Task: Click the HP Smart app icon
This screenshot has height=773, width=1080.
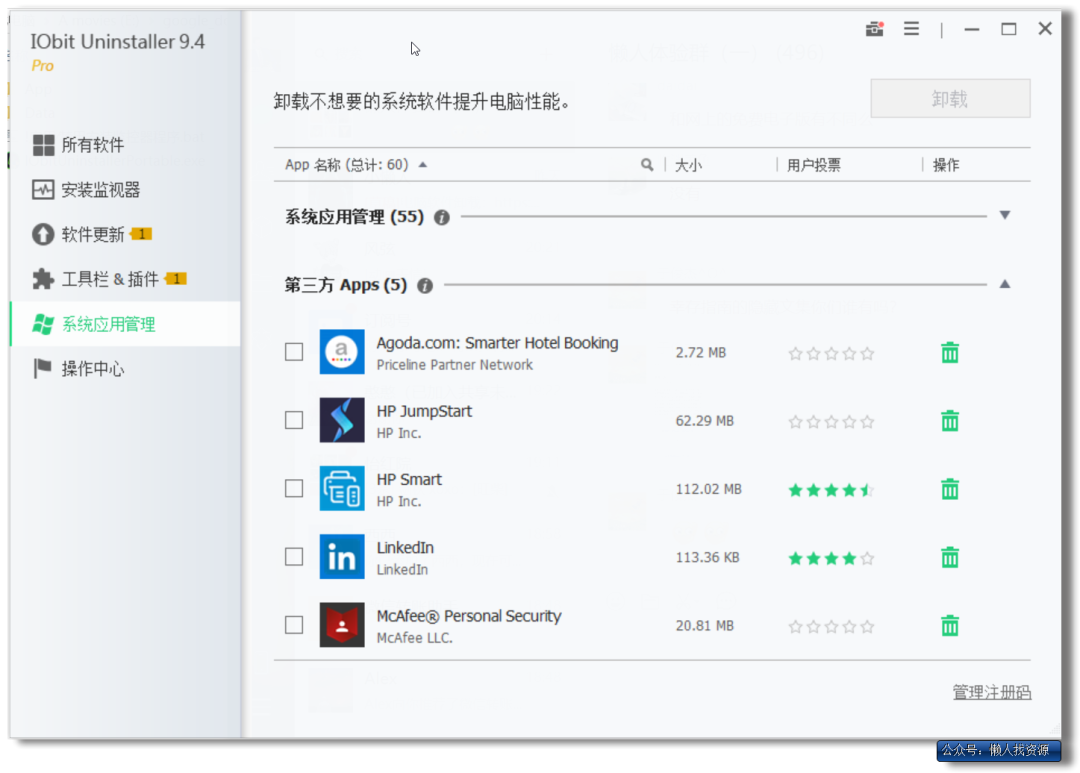Action: click(x=342, y=488)
